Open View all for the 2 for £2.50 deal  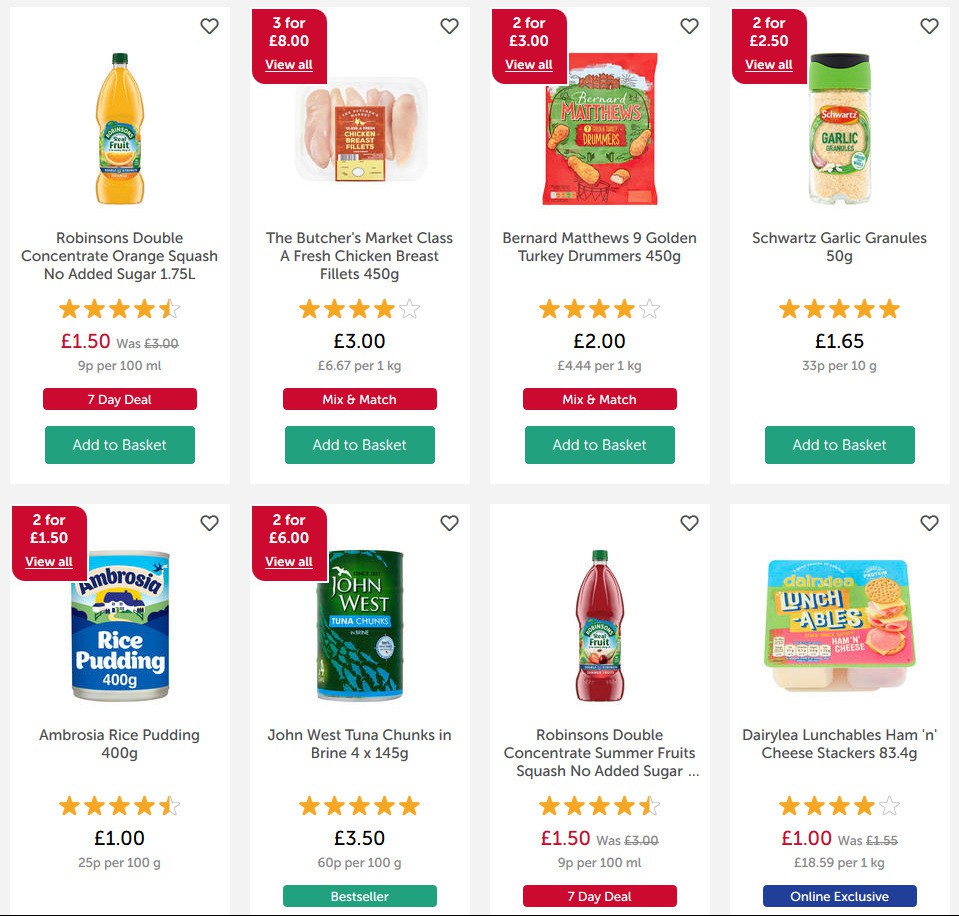click(x=768, y=64)
